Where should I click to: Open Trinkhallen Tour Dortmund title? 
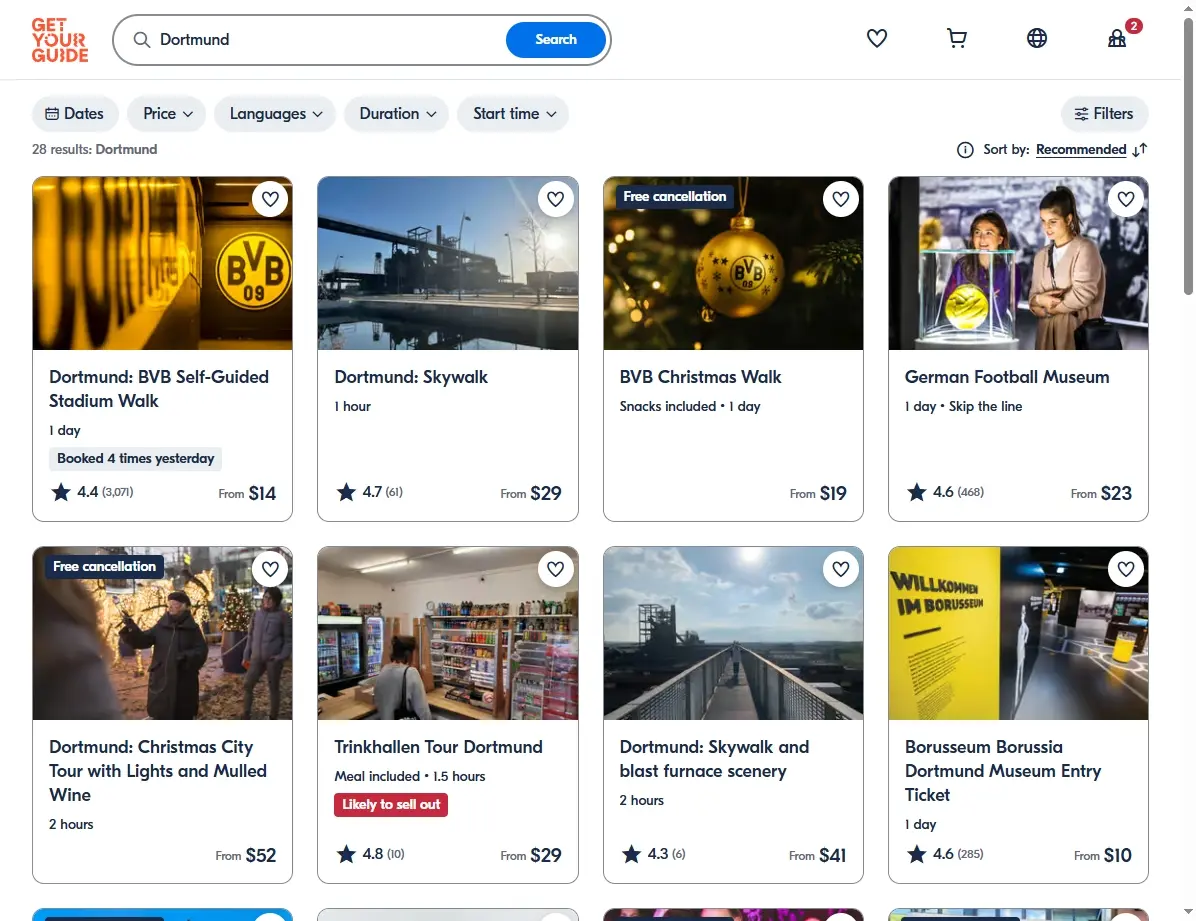click(439, 747)
